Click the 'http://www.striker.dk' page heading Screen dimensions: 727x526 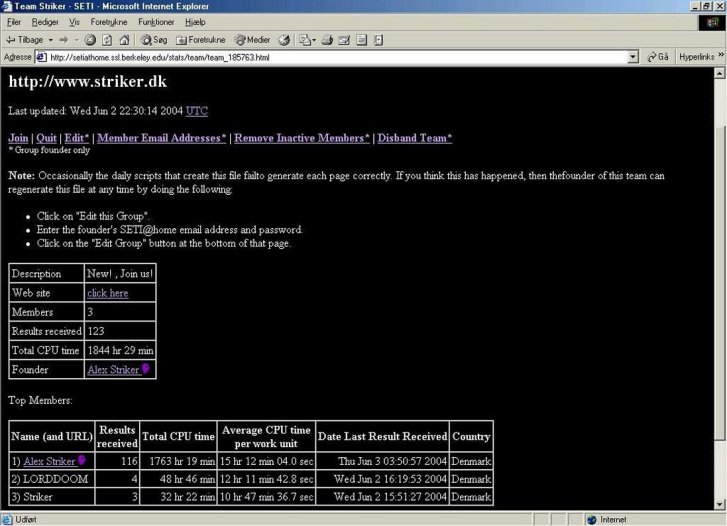tap(88, 82)
